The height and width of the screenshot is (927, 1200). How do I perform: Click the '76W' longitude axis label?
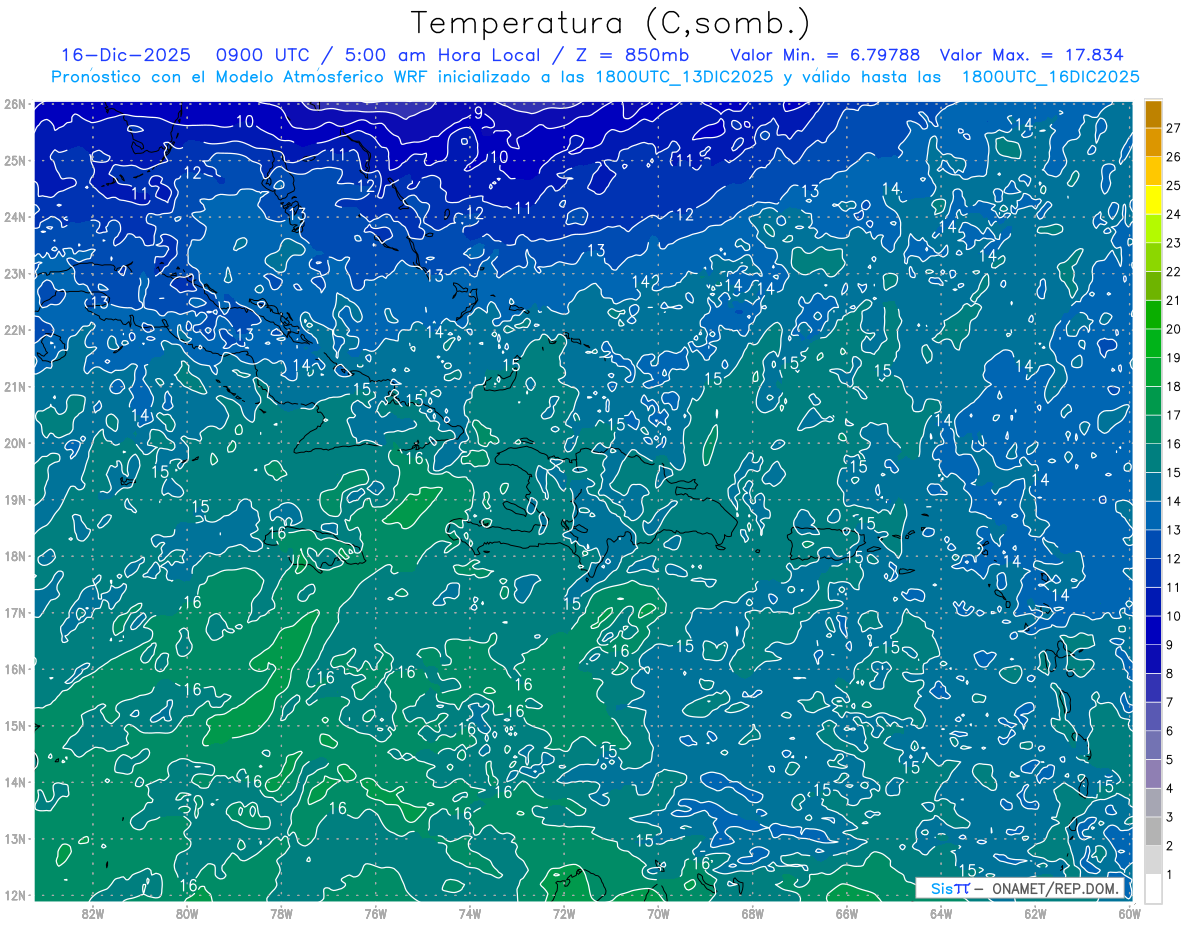point(375,913)
